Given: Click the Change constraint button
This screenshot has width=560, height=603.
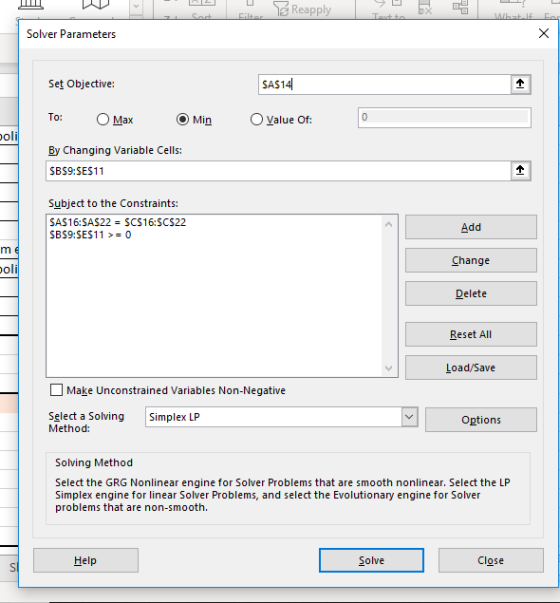Looking at the screenshot, I should [x=471, y=260].
